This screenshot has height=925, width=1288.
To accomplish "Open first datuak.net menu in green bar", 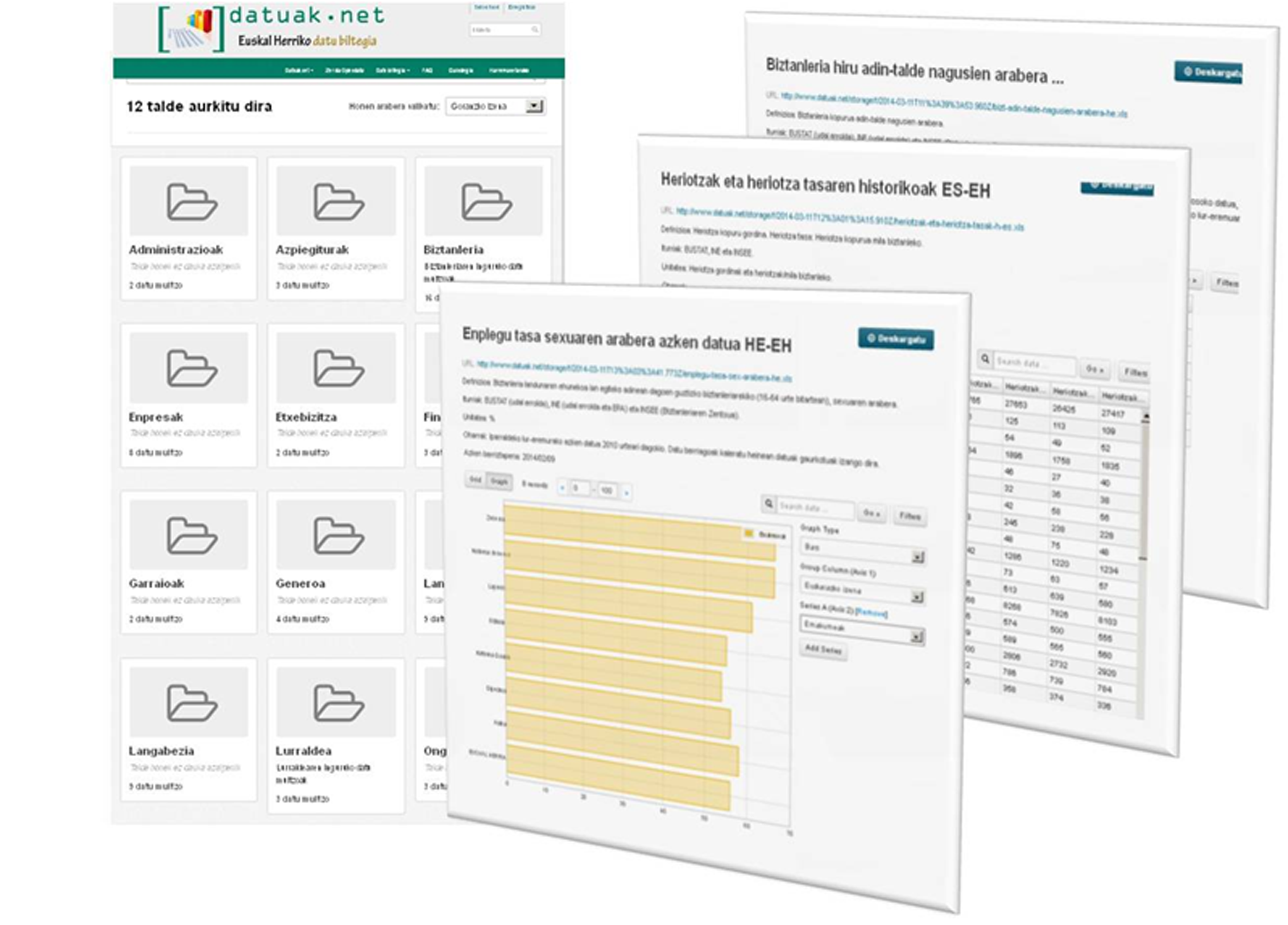I will click(x=299, y=71).
